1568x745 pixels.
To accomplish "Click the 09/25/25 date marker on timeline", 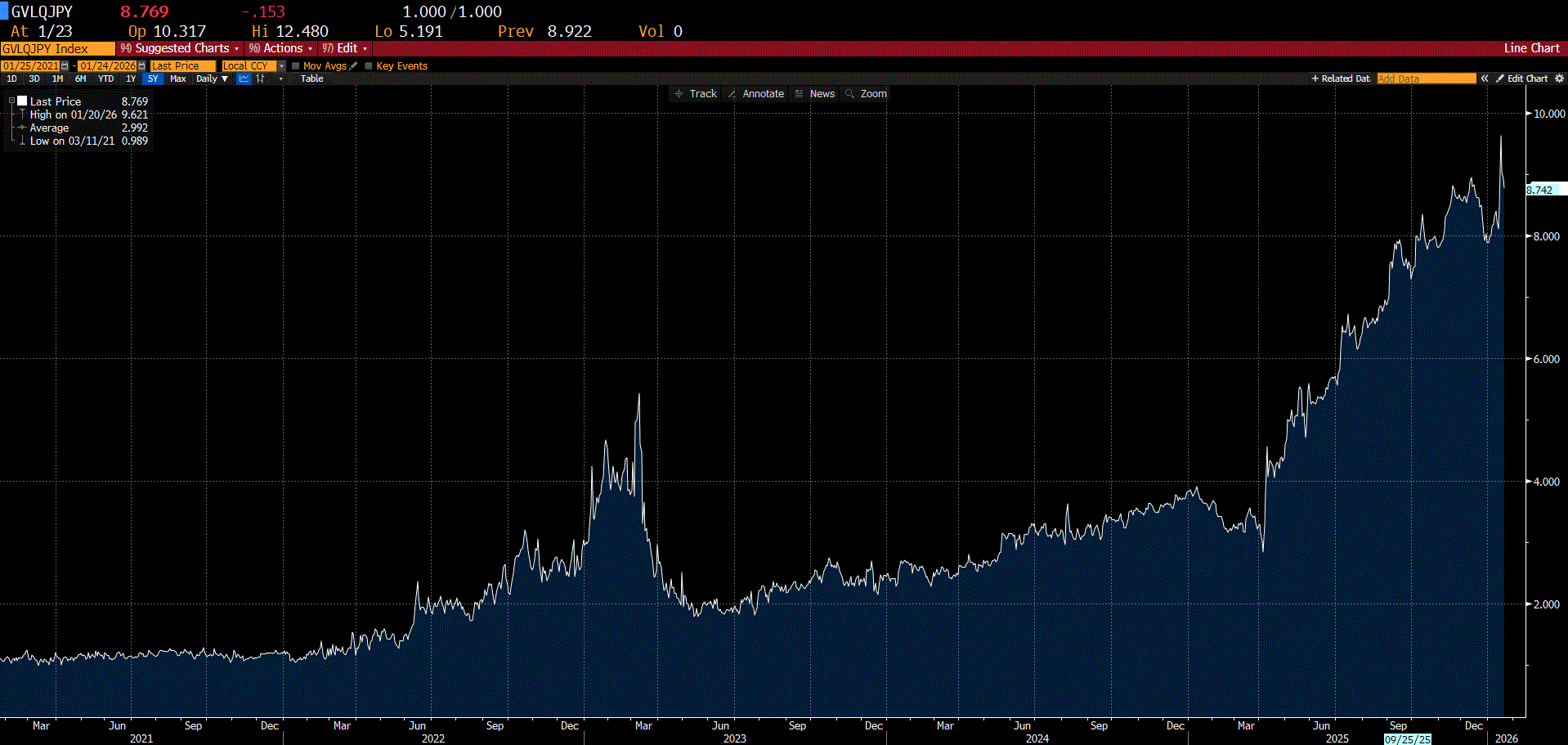I will [x=1408, y=738].
